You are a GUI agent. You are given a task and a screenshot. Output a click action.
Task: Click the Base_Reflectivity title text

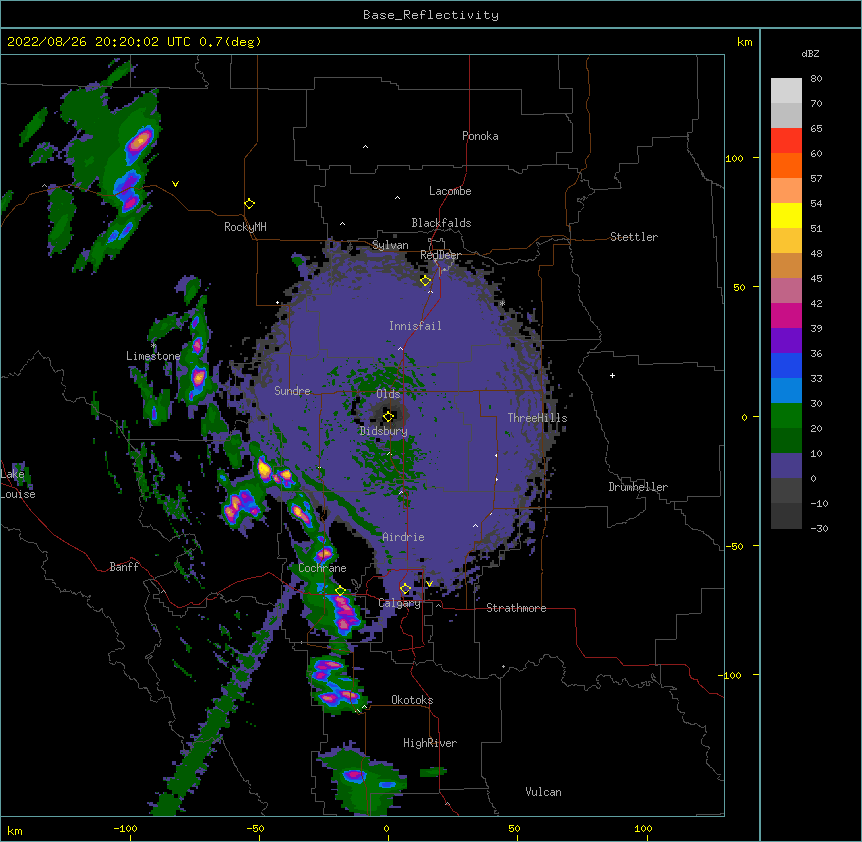(431, 15)
